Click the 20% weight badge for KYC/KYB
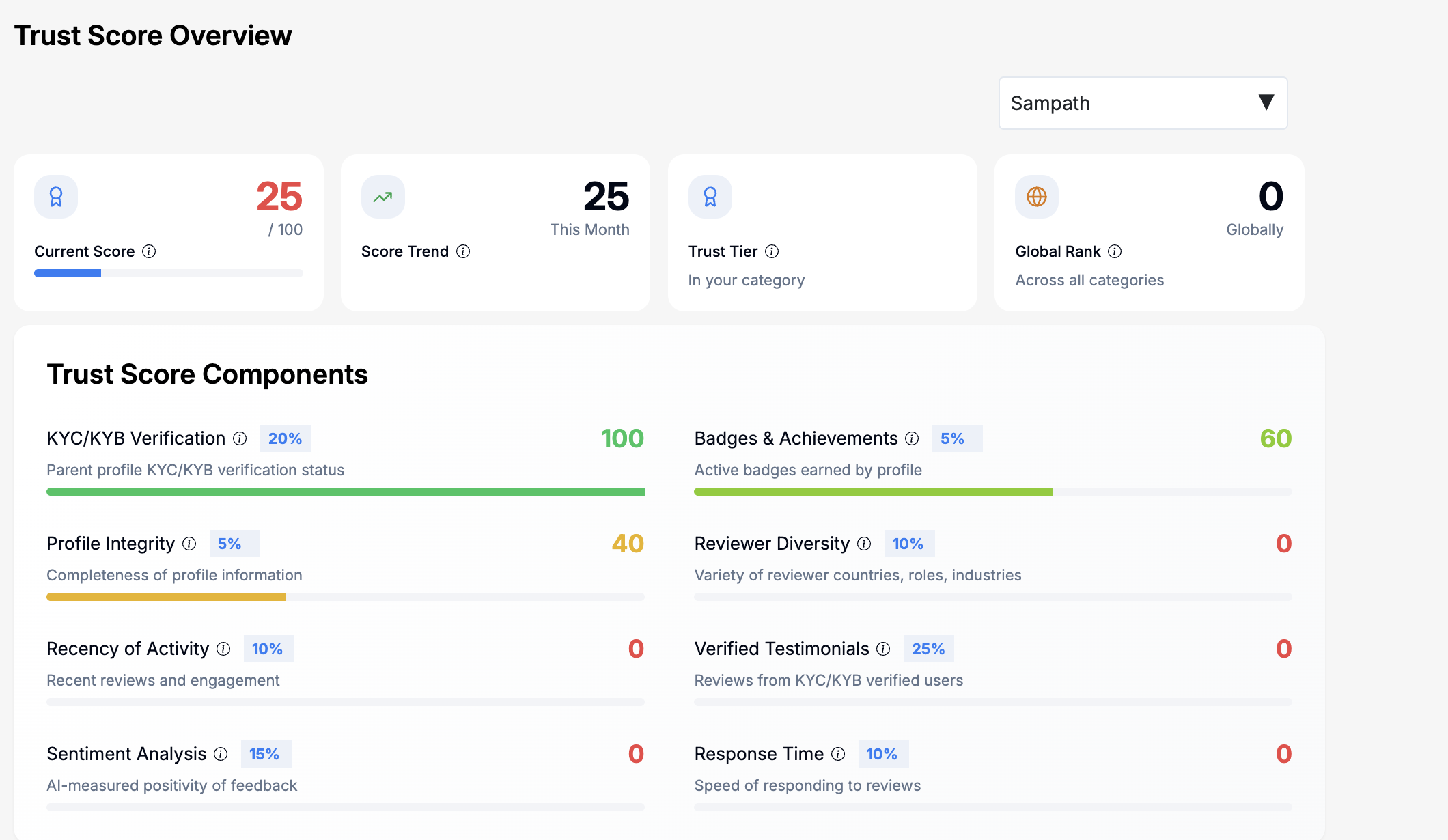The width and height of the screenshot is (1448, 840). tap(285, 438)
